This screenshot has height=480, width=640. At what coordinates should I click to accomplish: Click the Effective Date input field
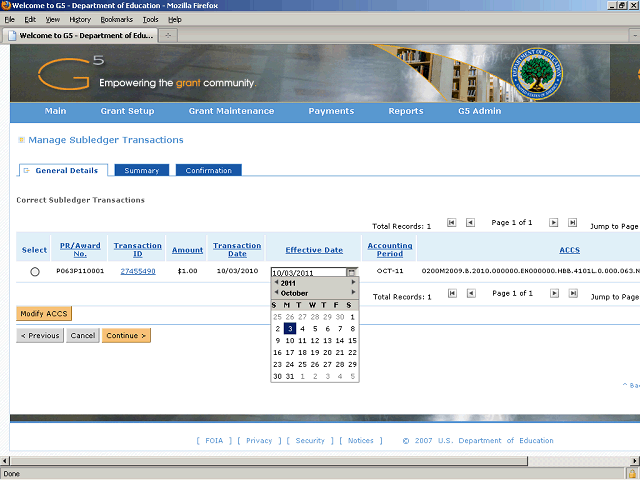tap(308, 272)
